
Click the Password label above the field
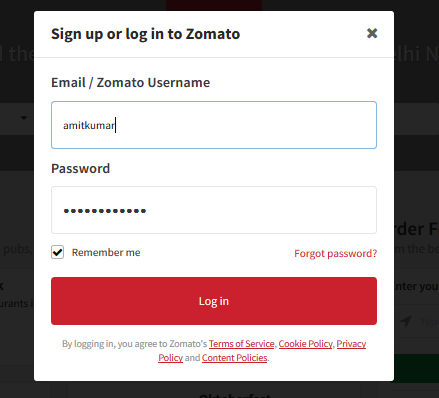point(80,168)
